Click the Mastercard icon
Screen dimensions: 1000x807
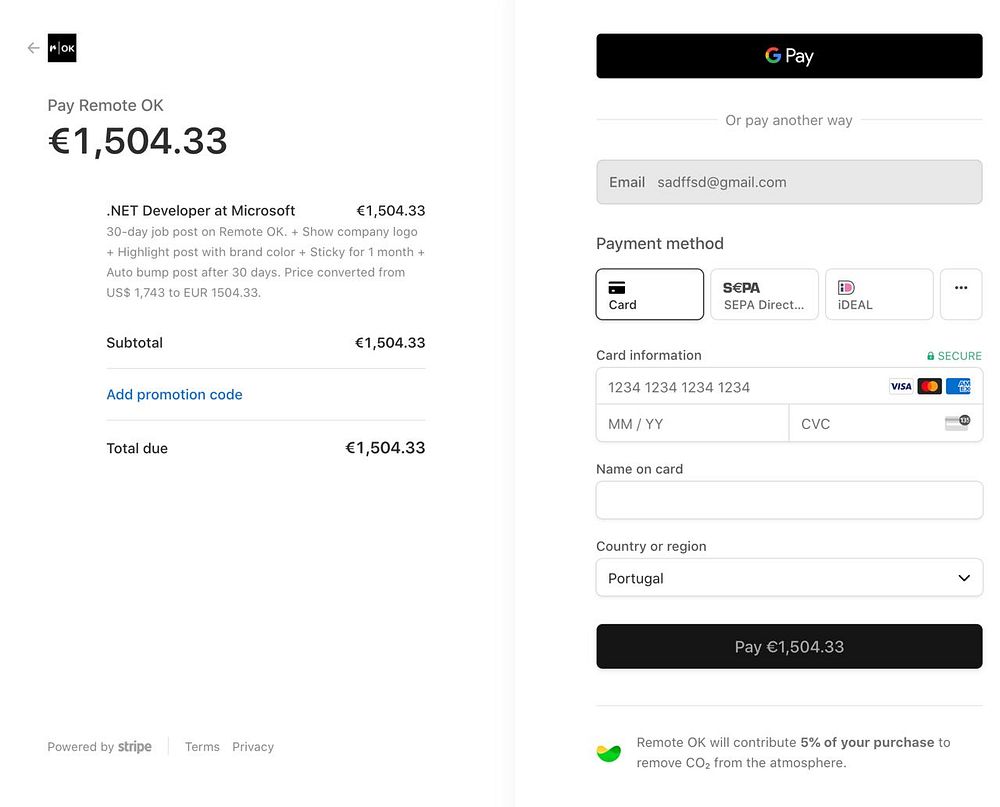coord(930,386)
